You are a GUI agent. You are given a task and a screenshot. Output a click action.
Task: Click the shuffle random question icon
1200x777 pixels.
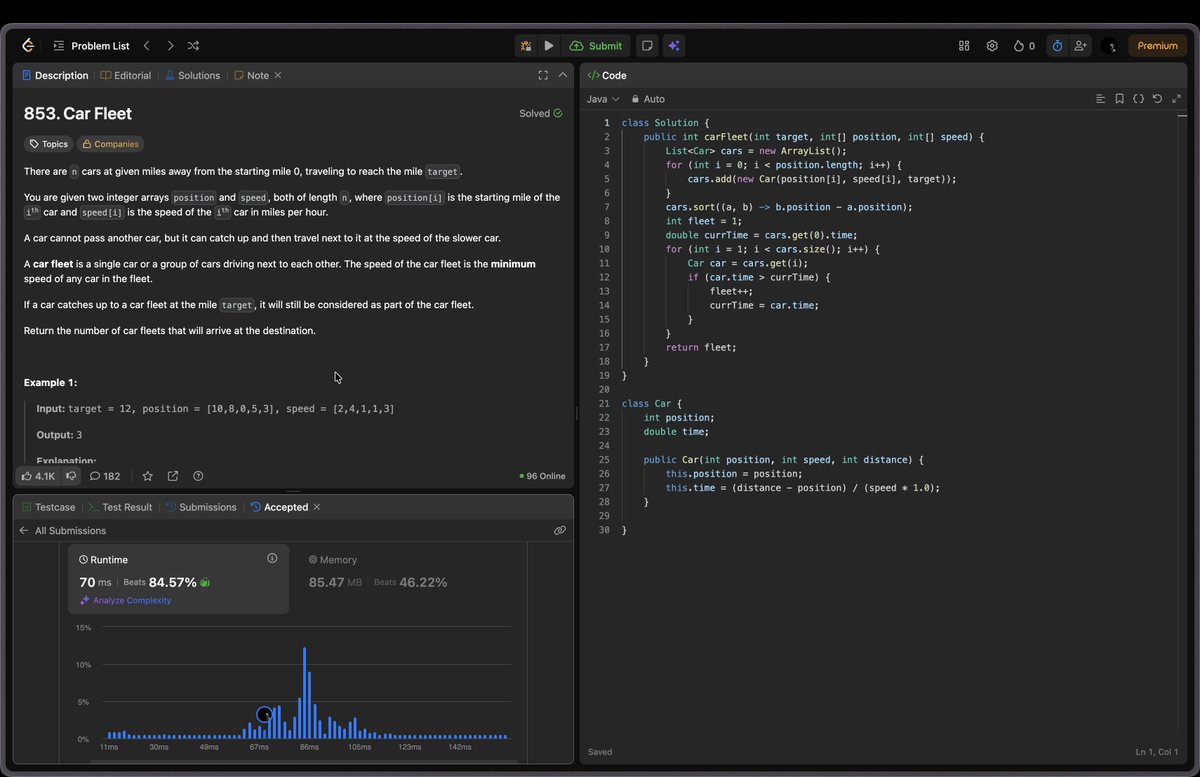pyautogui.click(x=192, y=45)
